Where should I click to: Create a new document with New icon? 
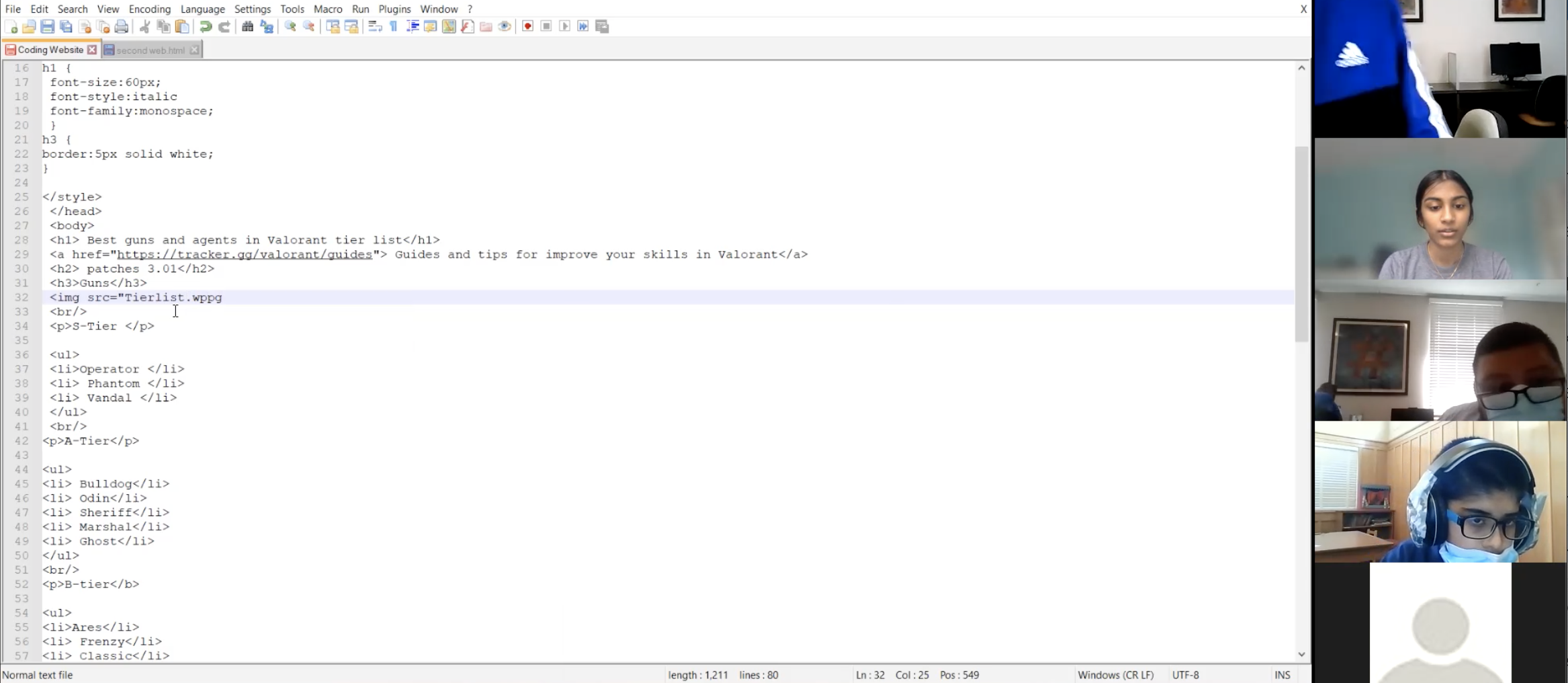click(x=11, y=26)
